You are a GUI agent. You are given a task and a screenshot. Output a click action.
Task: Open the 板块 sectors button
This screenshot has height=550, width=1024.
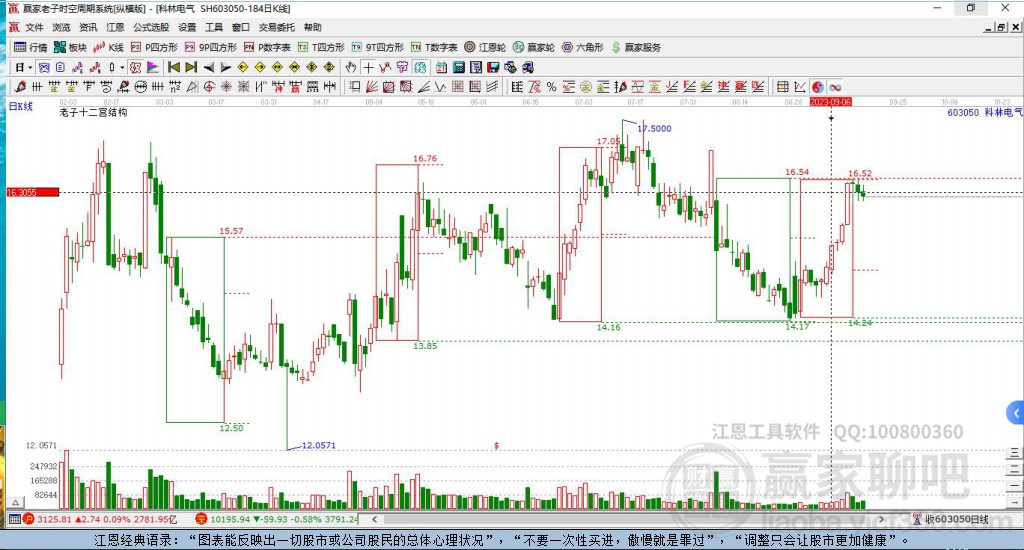point(71,47)
